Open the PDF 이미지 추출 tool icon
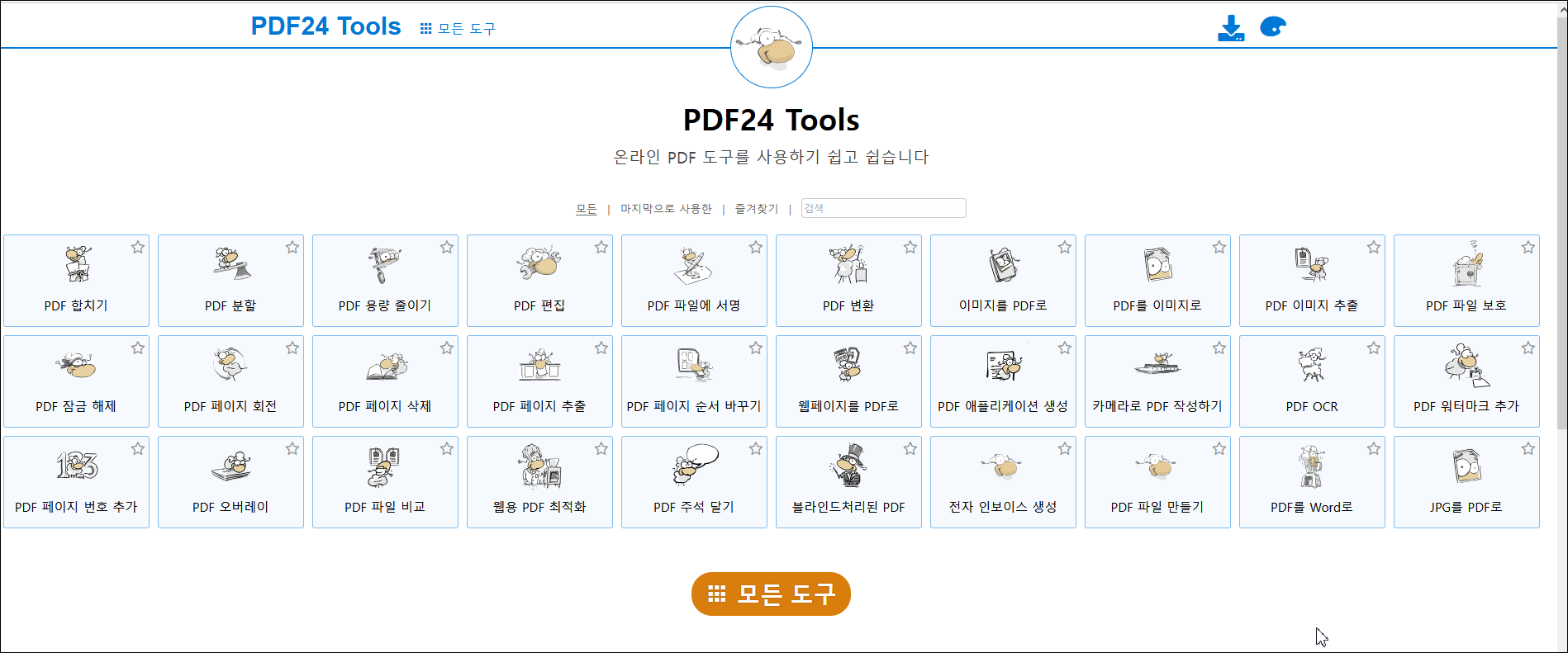This screenshot has width=1568, height=653. pyautogui.click(x=1312, y=264)
